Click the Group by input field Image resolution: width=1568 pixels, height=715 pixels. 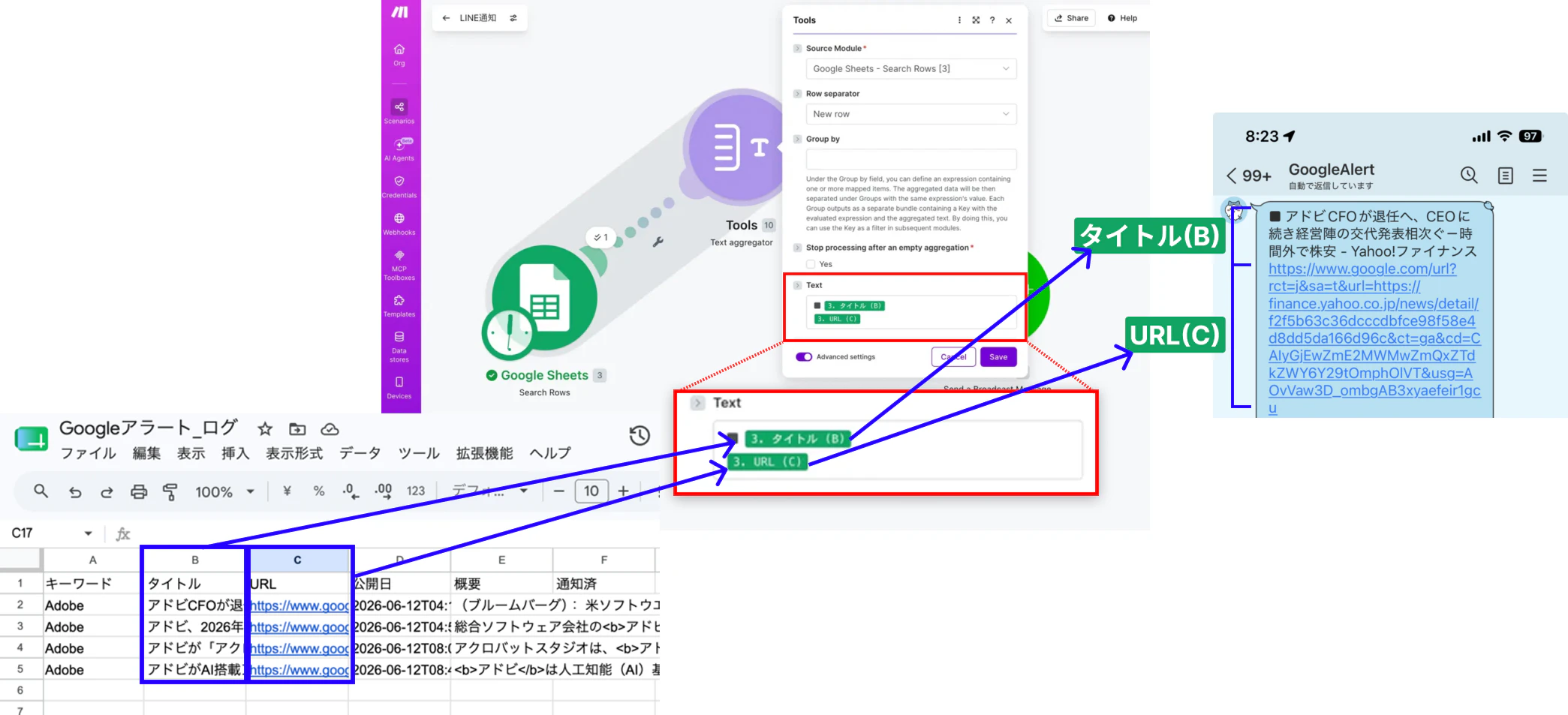pyautogui.click(x=911, y=159)
